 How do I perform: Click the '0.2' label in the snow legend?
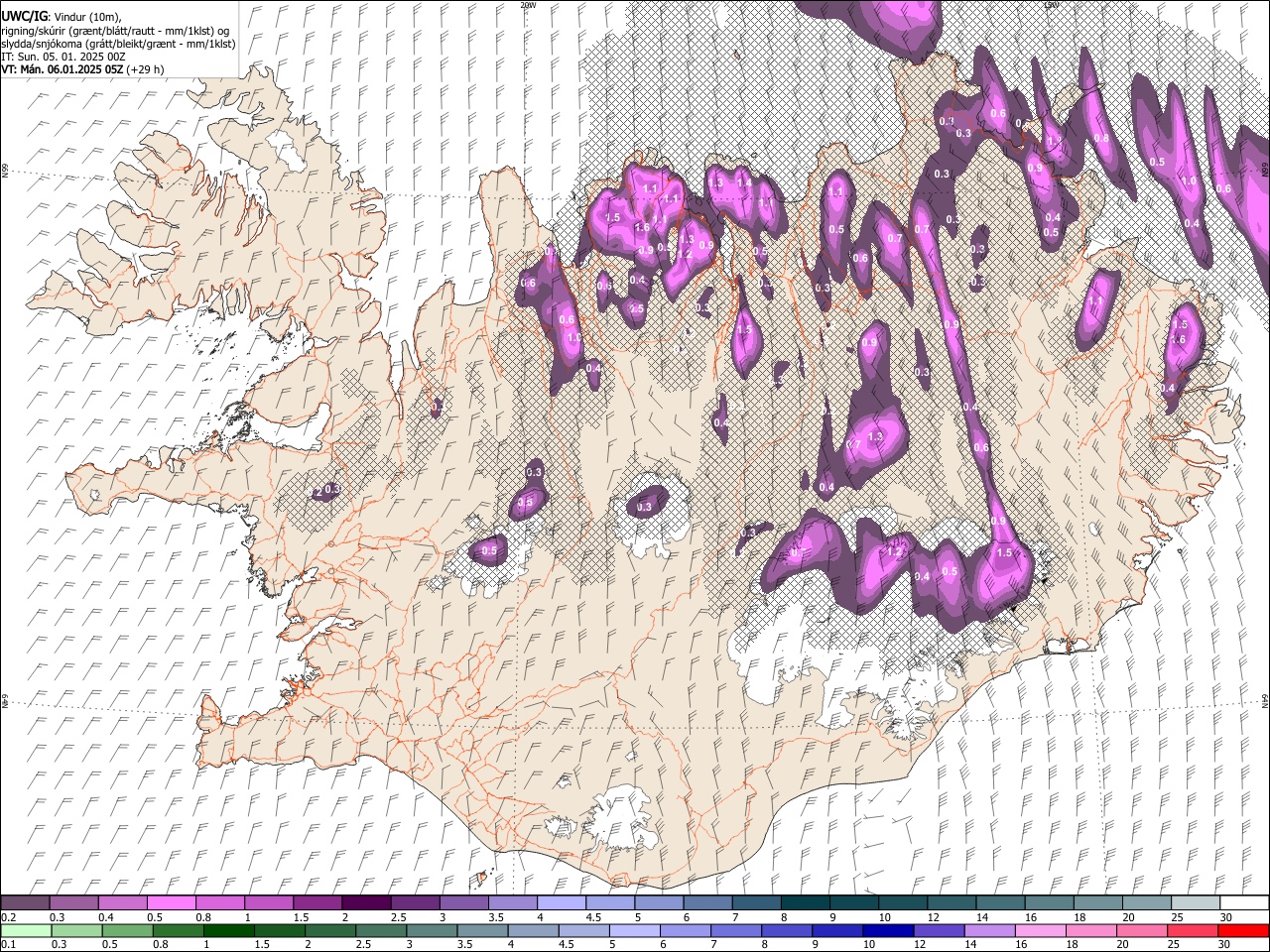pos(7,917)
